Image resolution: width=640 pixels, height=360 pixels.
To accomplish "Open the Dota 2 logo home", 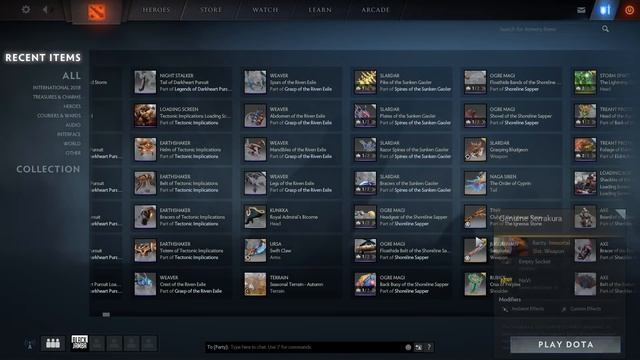I will click(x=97, y=12).
